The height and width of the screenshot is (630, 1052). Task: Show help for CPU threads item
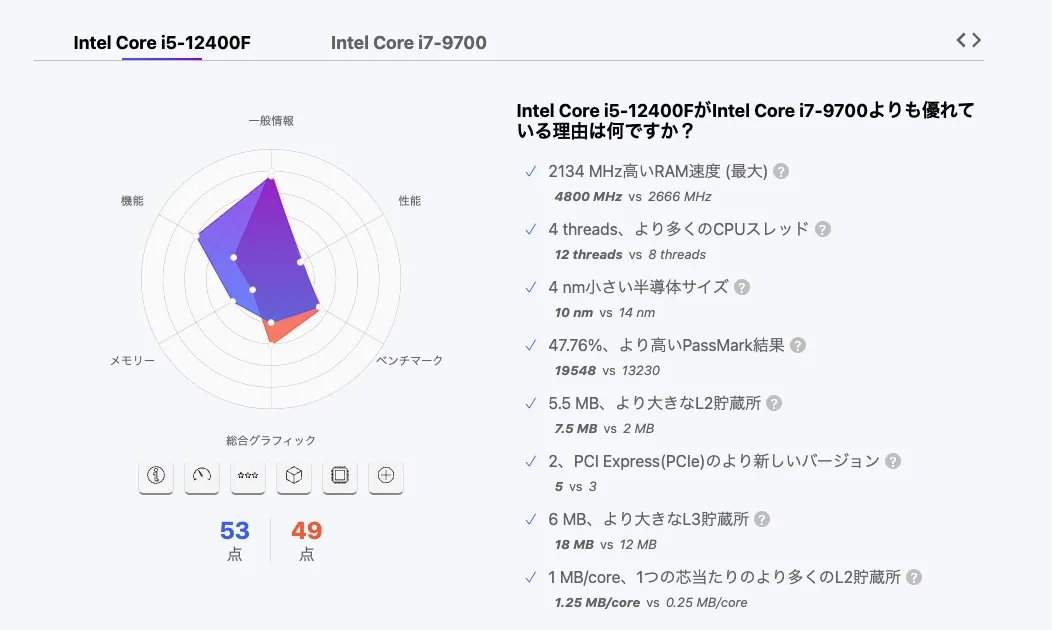823,229
